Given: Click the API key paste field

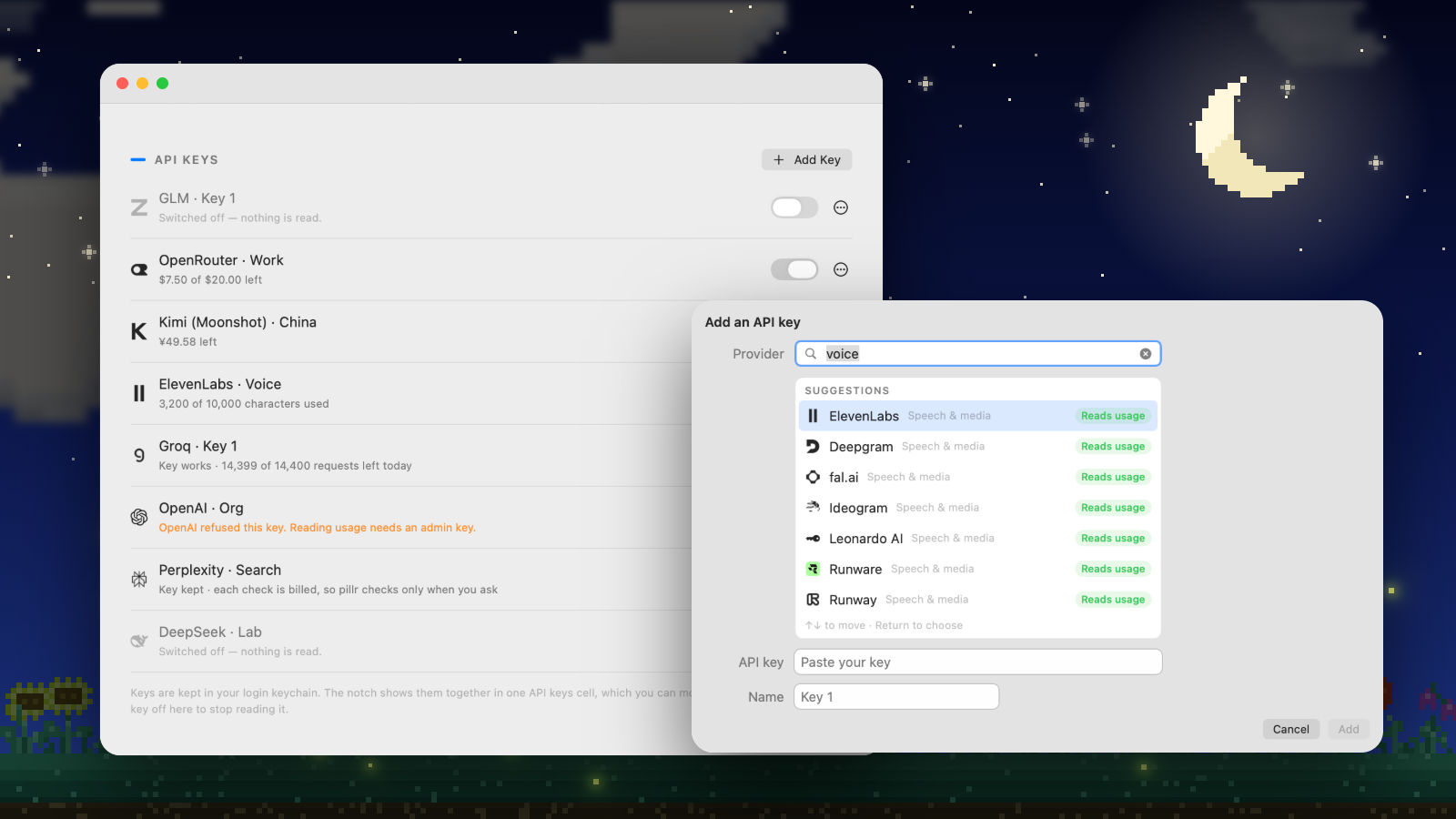Looking at the screenshot, I should coord(978,662).
